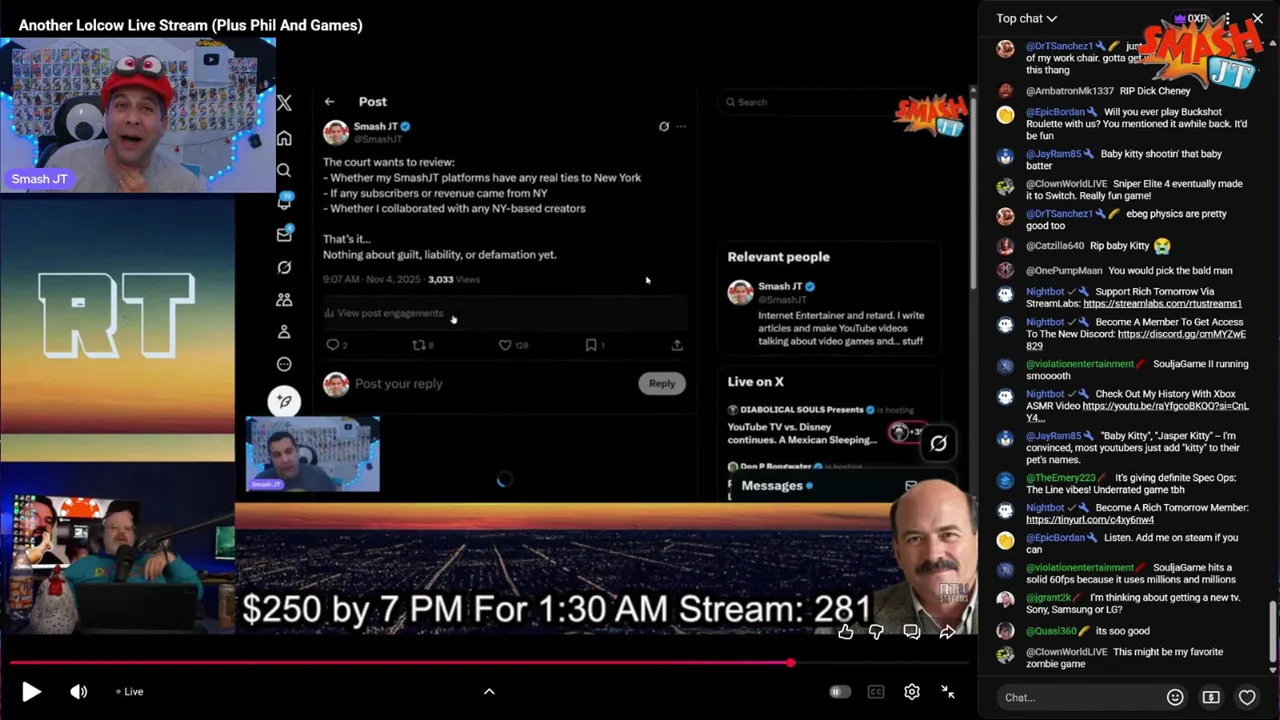Click @TheEmery223 username in chat
1280x720 pixels.
1061,479
